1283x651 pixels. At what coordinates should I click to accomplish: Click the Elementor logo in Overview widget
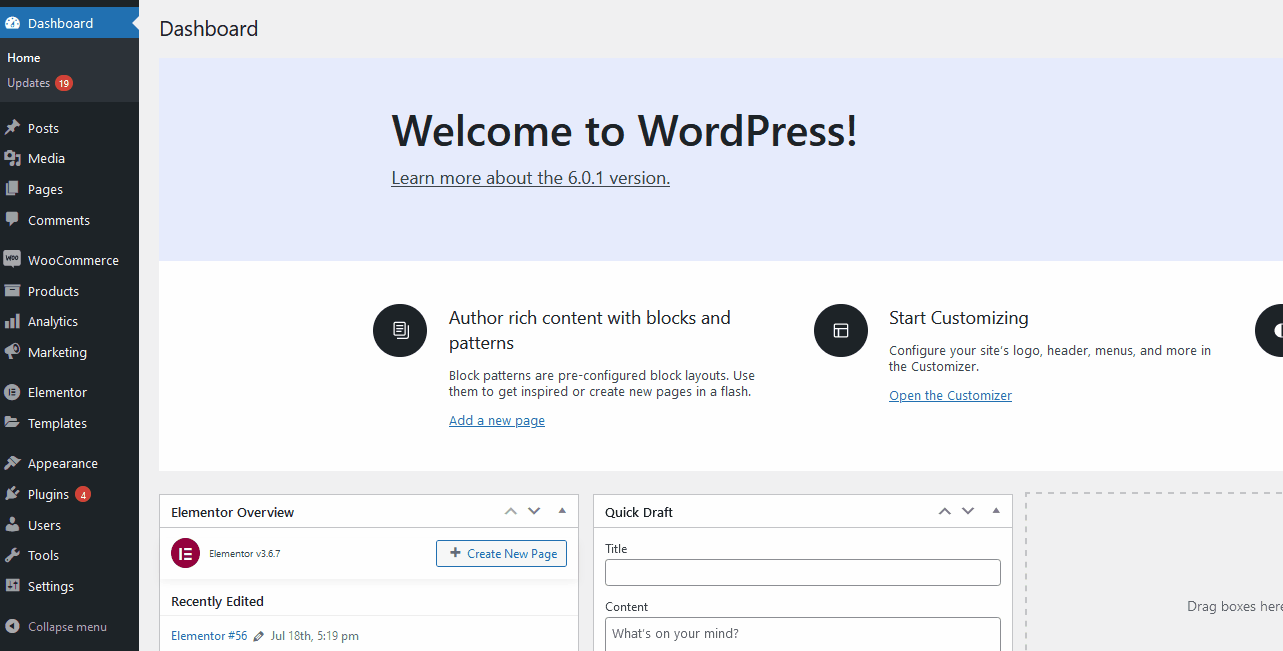click(x=185, y=553)
